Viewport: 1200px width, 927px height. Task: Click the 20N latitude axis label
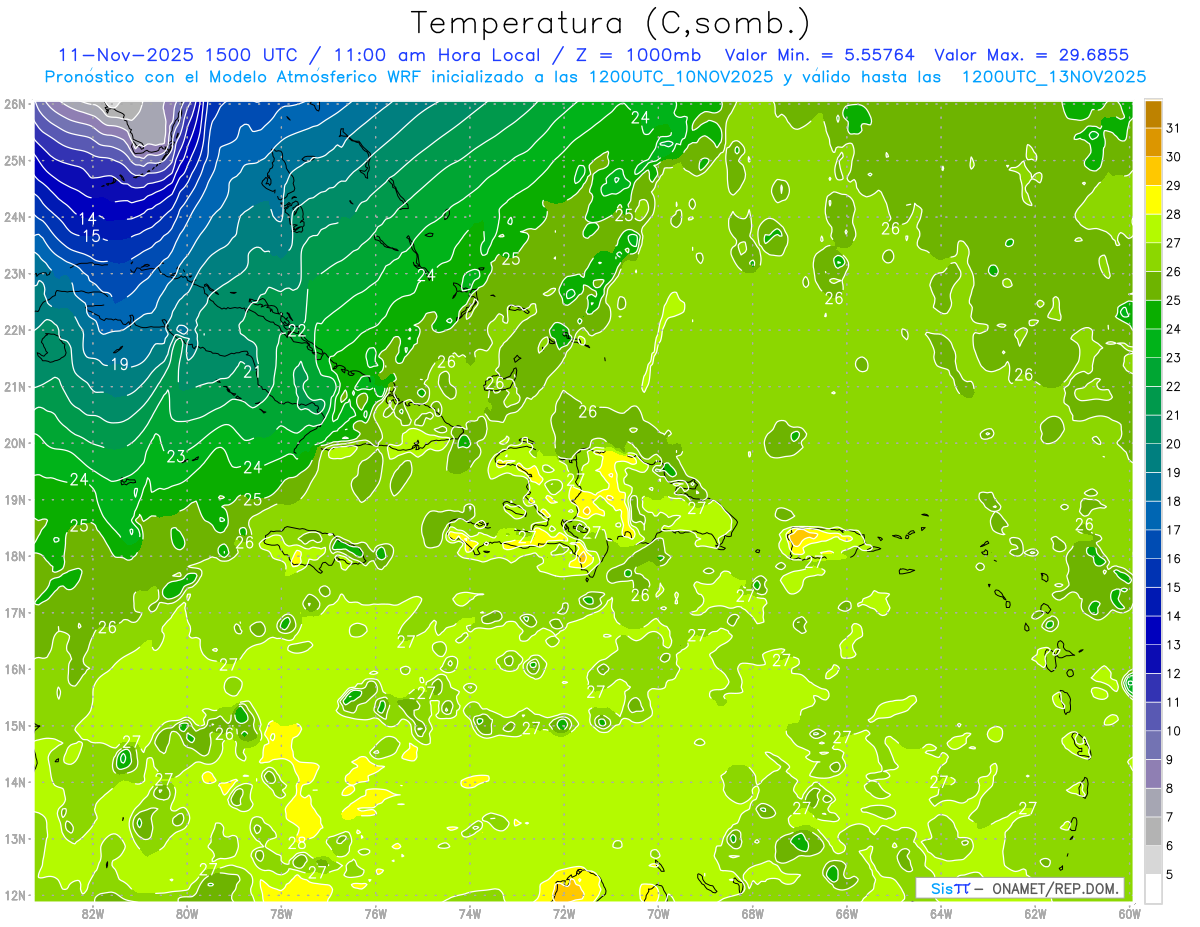click(x=15, y=443)
